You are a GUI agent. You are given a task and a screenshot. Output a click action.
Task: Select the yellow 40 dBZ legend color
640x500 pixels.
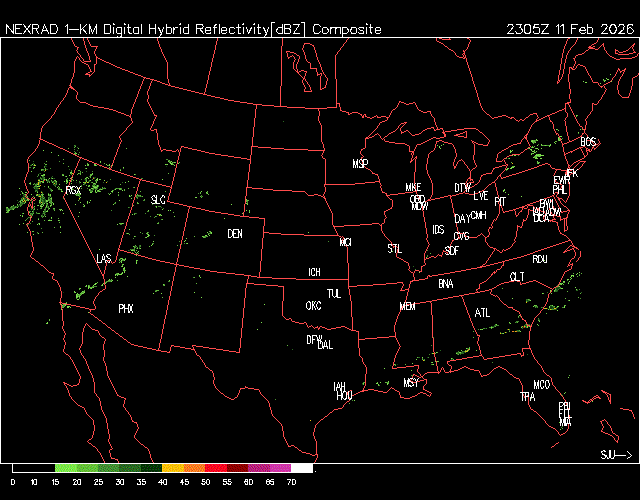(172, 468)
